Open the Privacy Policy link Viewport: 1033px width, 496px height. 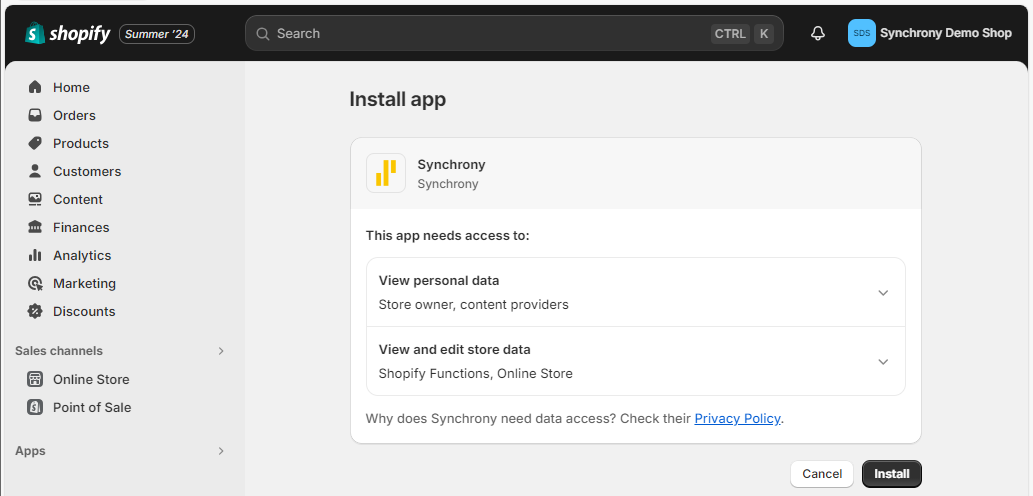(737, 418)
